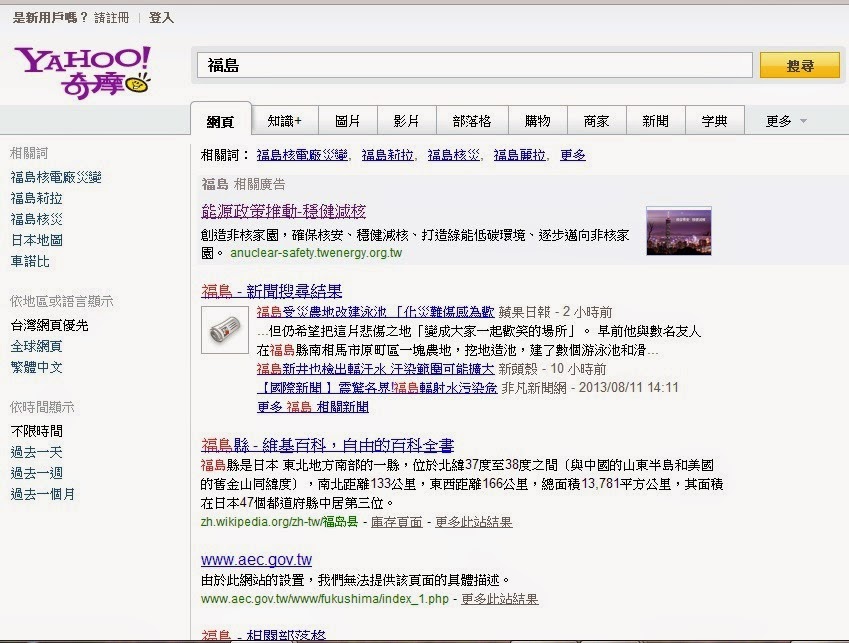Open 福島 - 新聞搜尋結果 heading
849x643 pixels.
[x=272, y=291]
